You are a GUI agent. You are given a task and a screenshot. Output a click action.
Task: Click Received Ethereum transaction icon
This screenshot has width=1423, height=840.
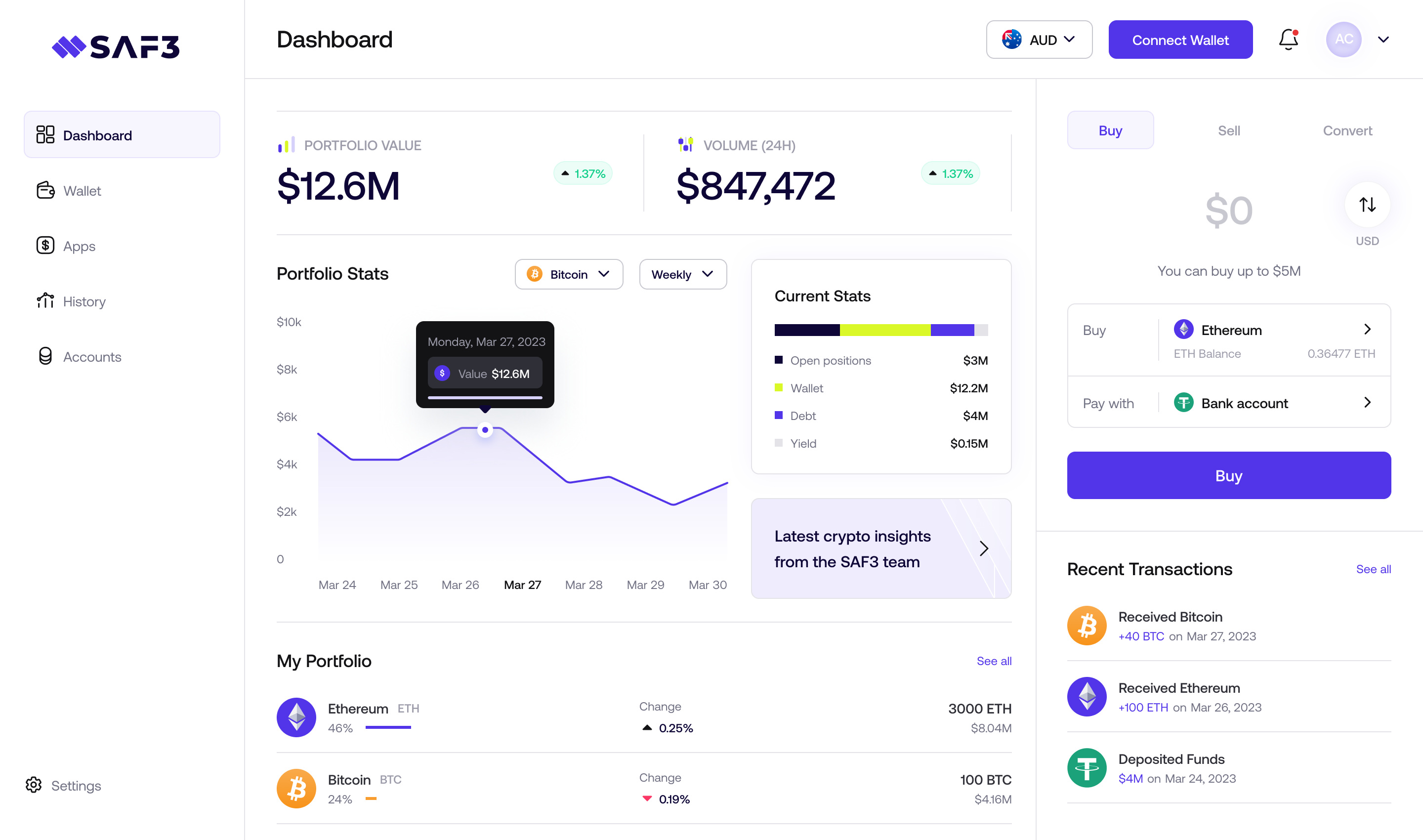[1087, 697]
